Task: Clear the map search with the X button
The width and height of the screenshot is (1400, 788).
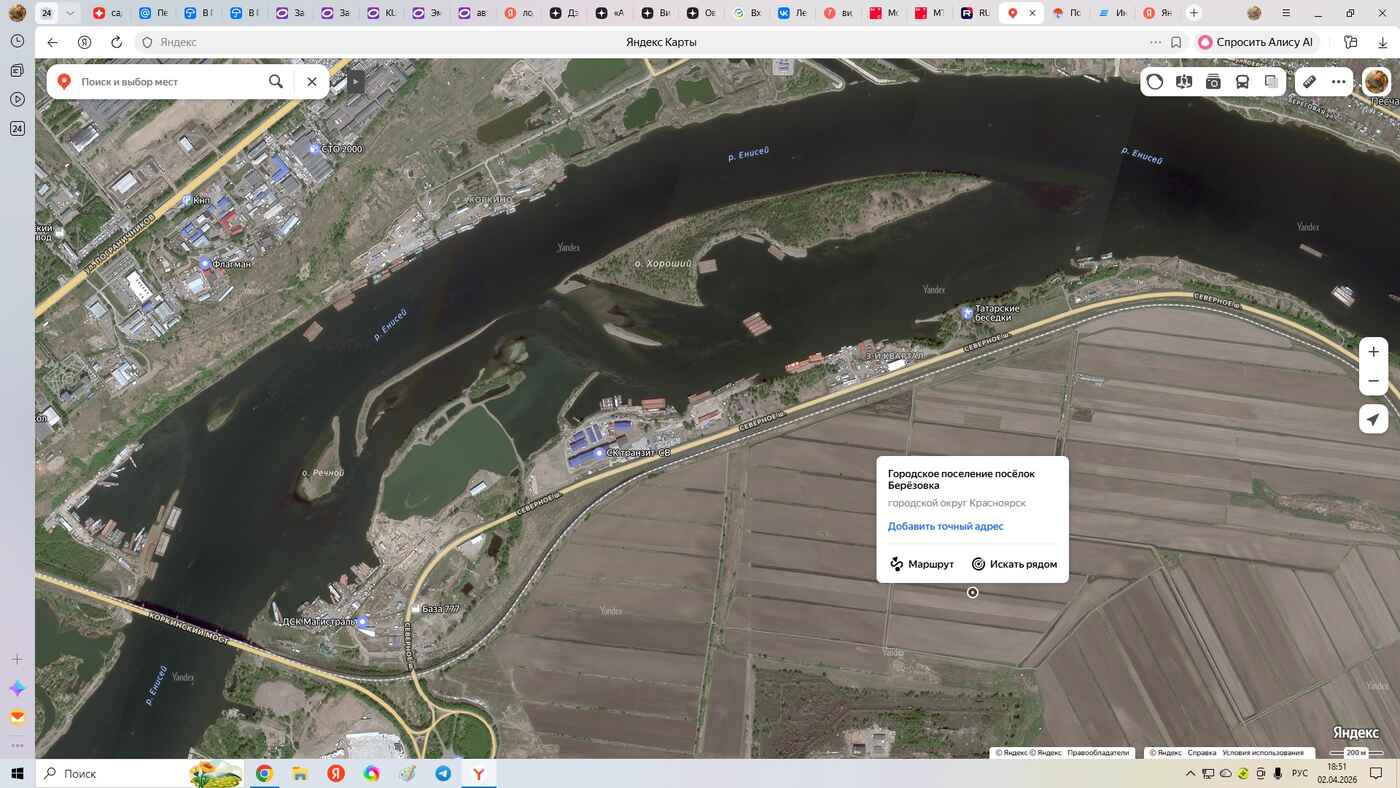Action: [312, 82]
